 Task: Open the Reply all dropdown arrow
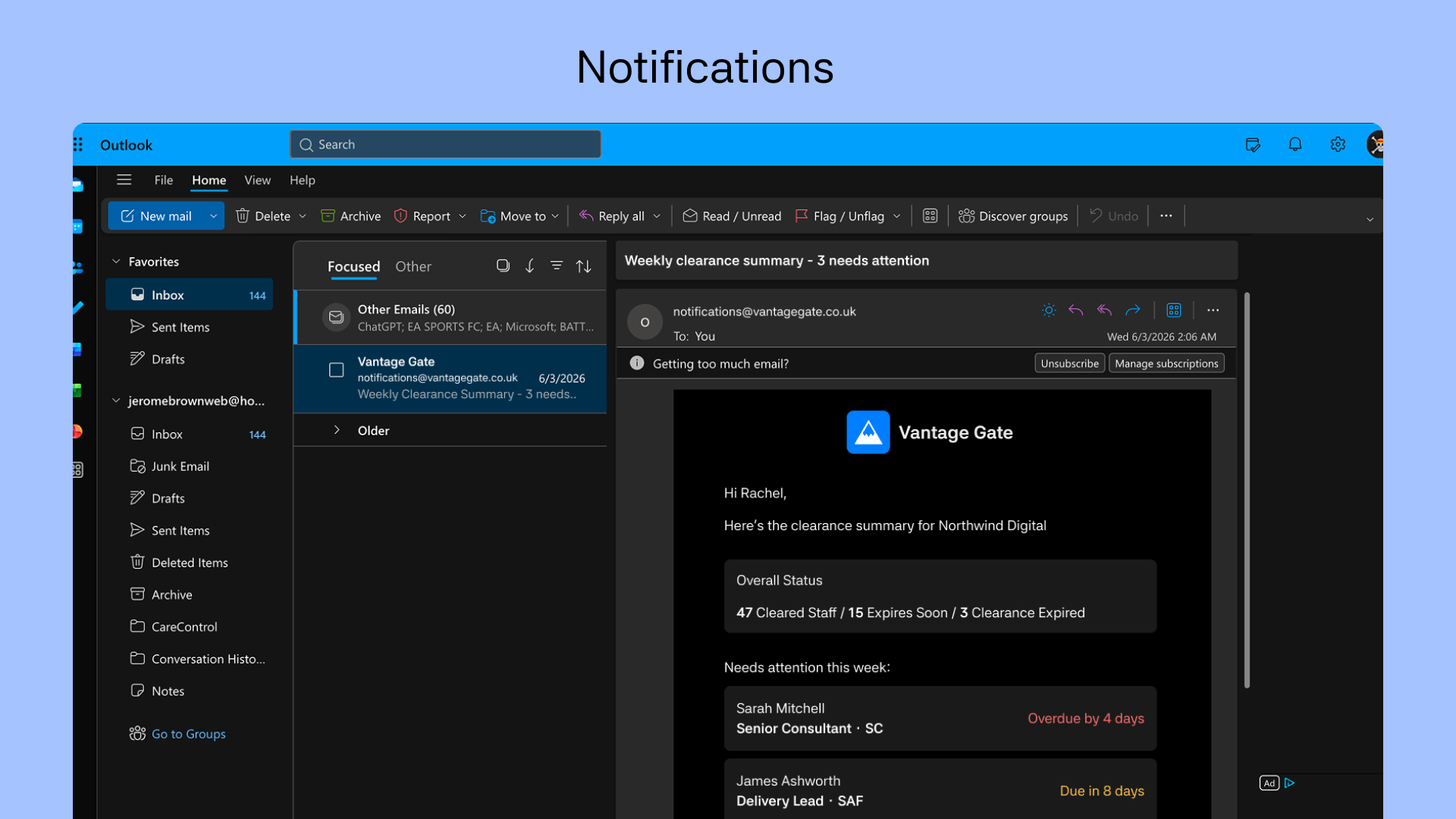[657, 216]
